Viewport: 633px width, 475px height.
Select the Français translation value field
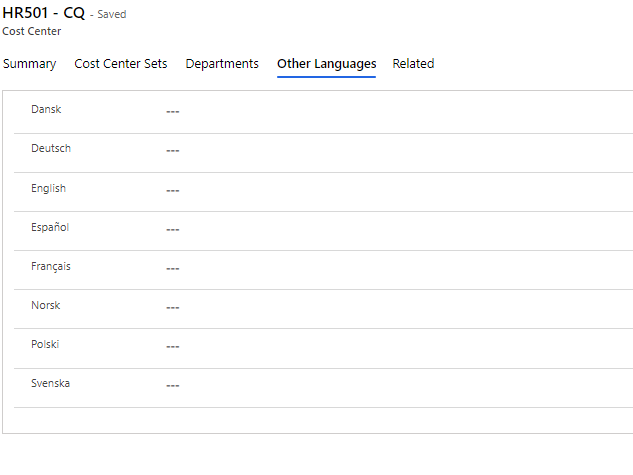[x=390, y=268]
